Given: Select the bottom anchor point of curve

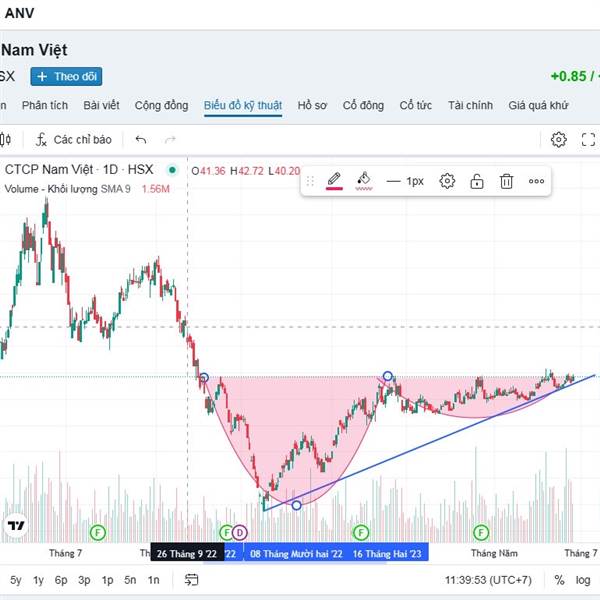Looking at the screenshot, I should click(x=296, y=505).
